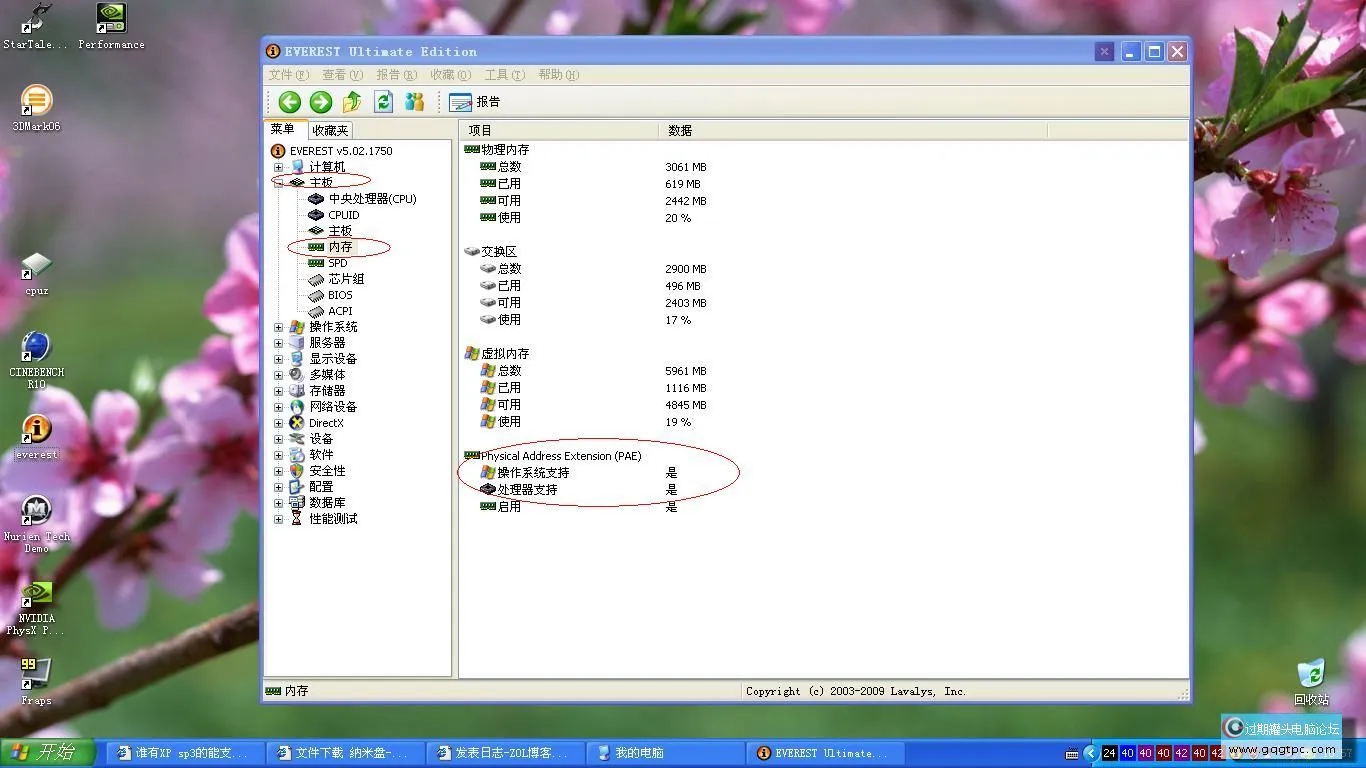Launch cpuz from the desktop
This screenshot has height=768, width=1366.
coord(35,270)
